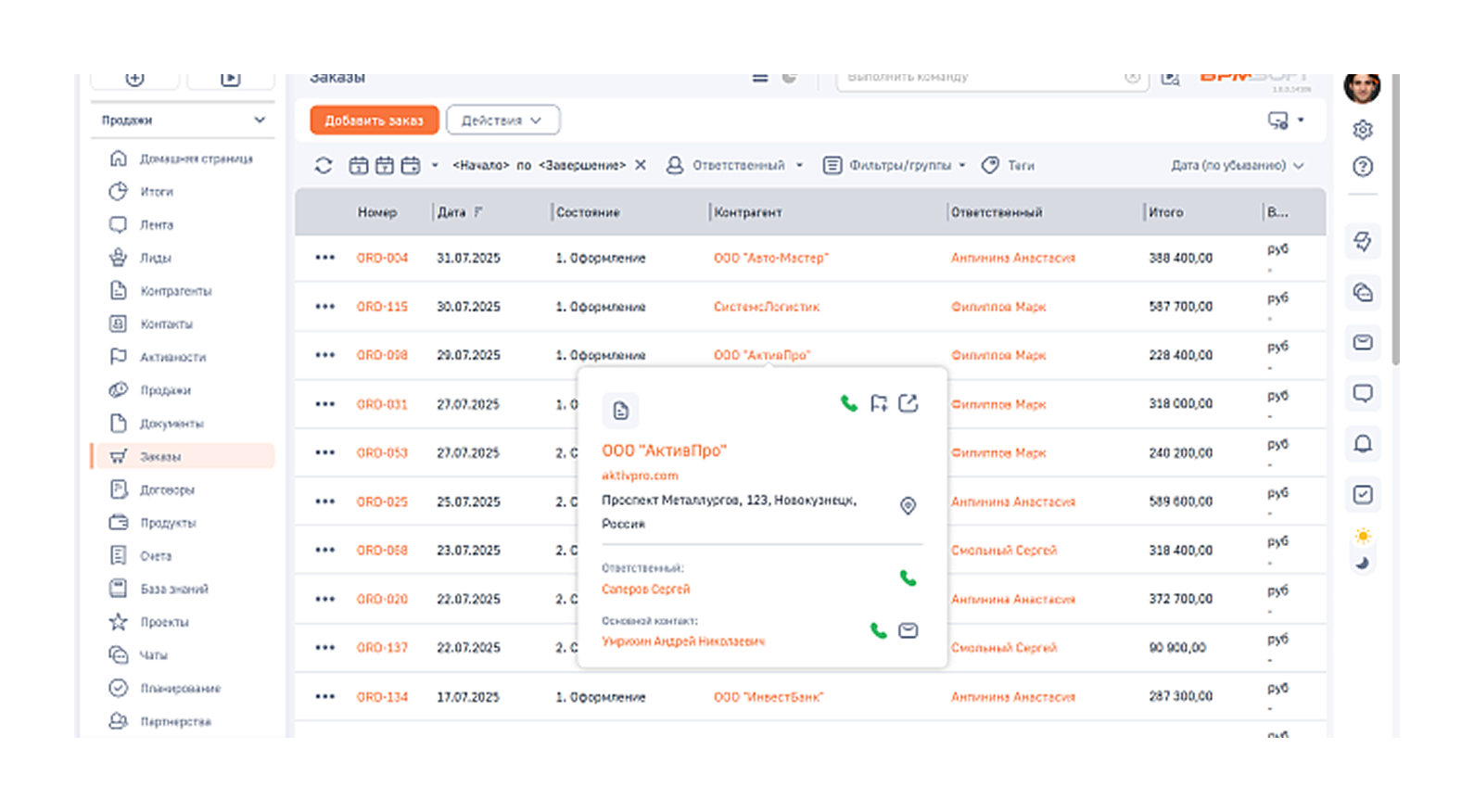1474x812 pixels.
Task: Open the user profile avatar
Action: [x=1363, y=88]
